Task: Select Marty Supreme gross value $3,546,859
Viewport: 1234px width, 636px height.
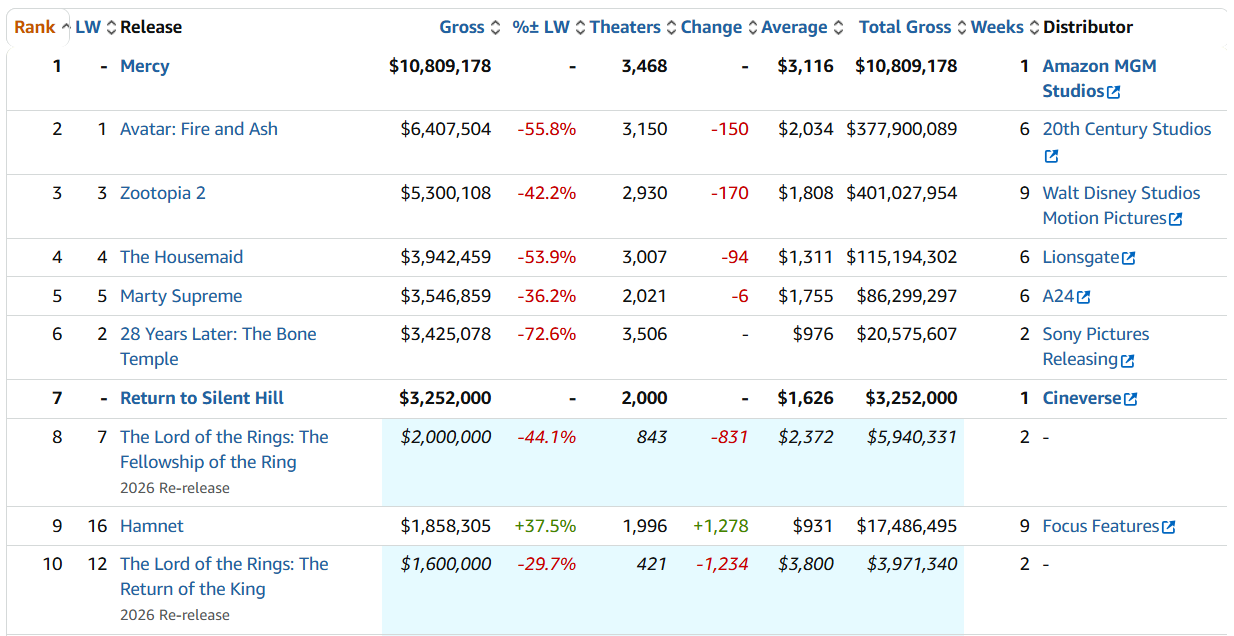Action: point(445,296)
